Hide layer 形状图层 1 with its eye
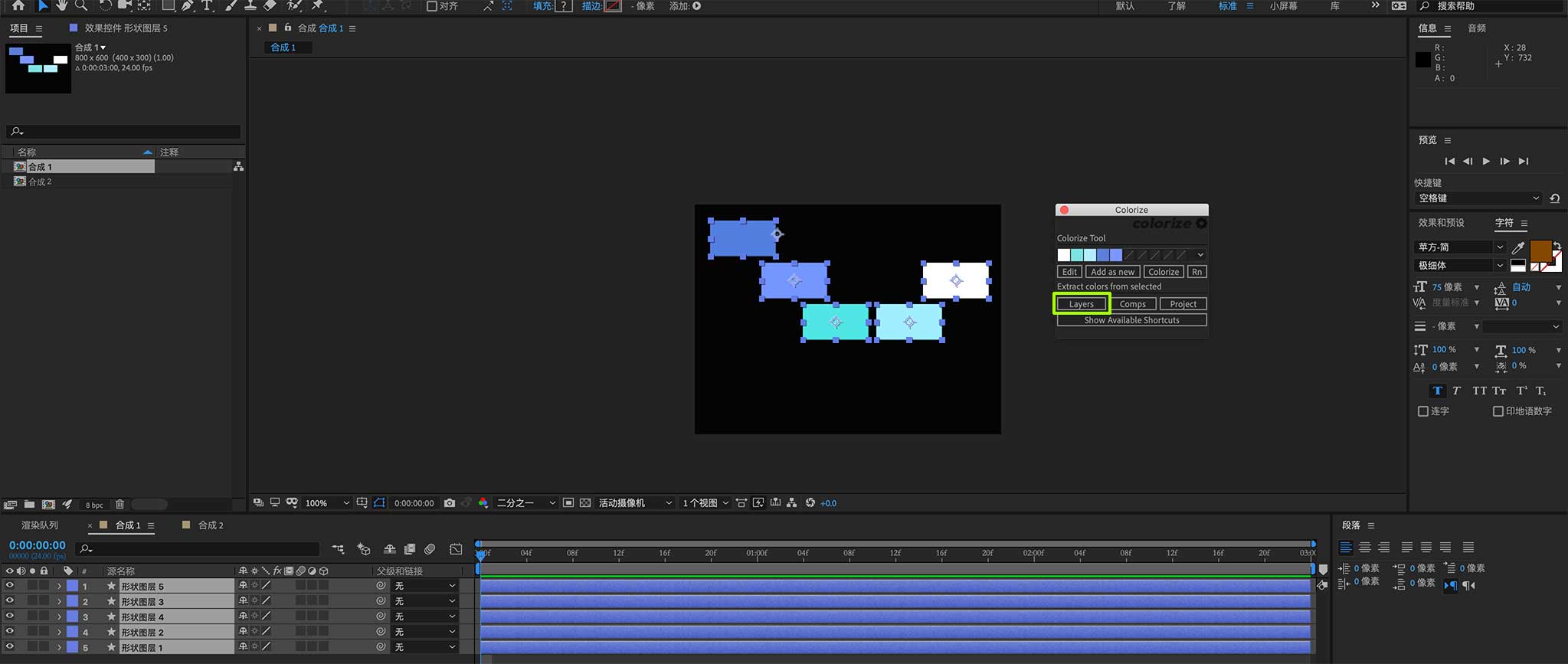 [x=10, y=647]
